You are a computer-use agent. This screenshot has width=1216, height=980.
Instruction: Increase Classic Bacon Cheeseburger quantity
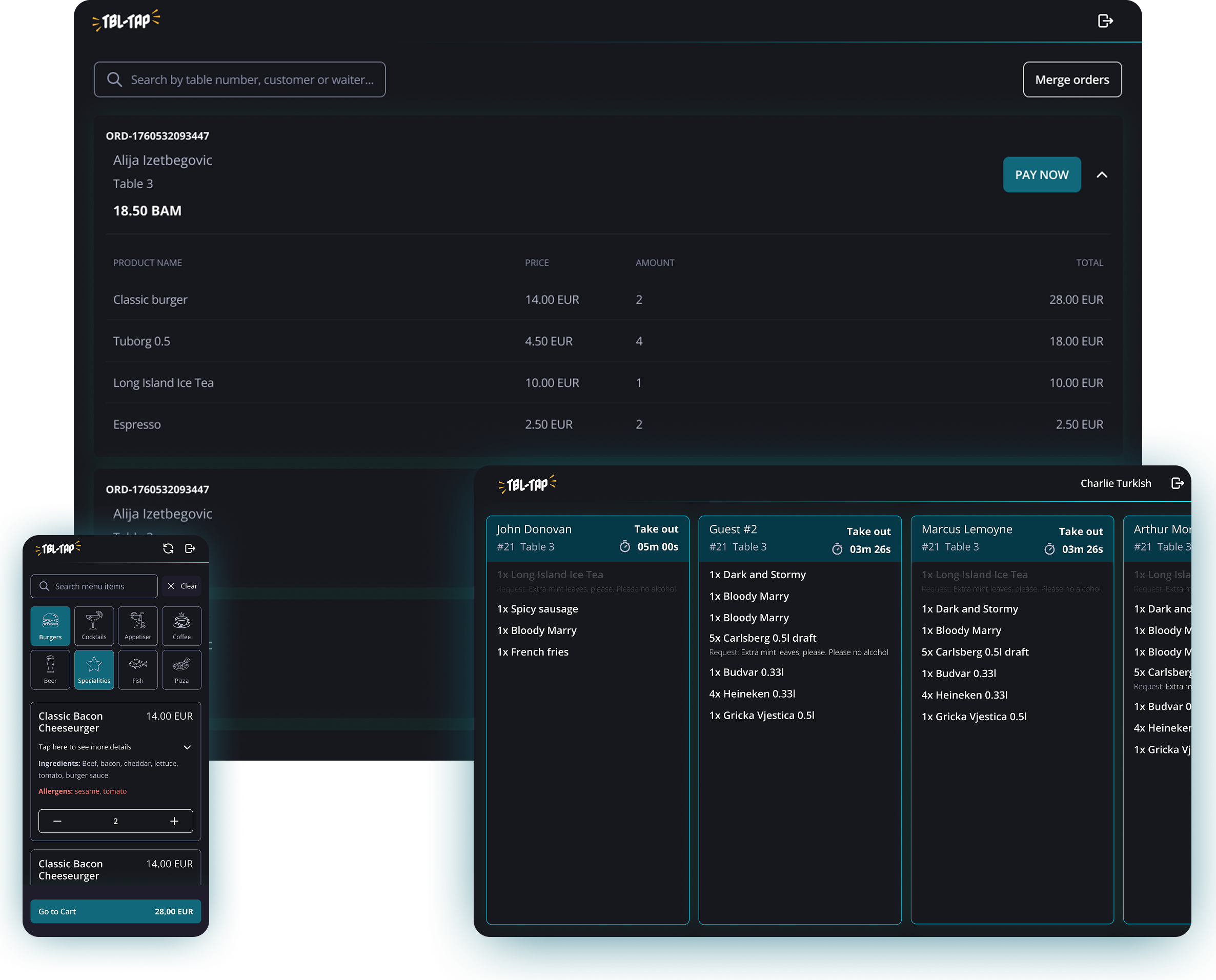point(174,821)
